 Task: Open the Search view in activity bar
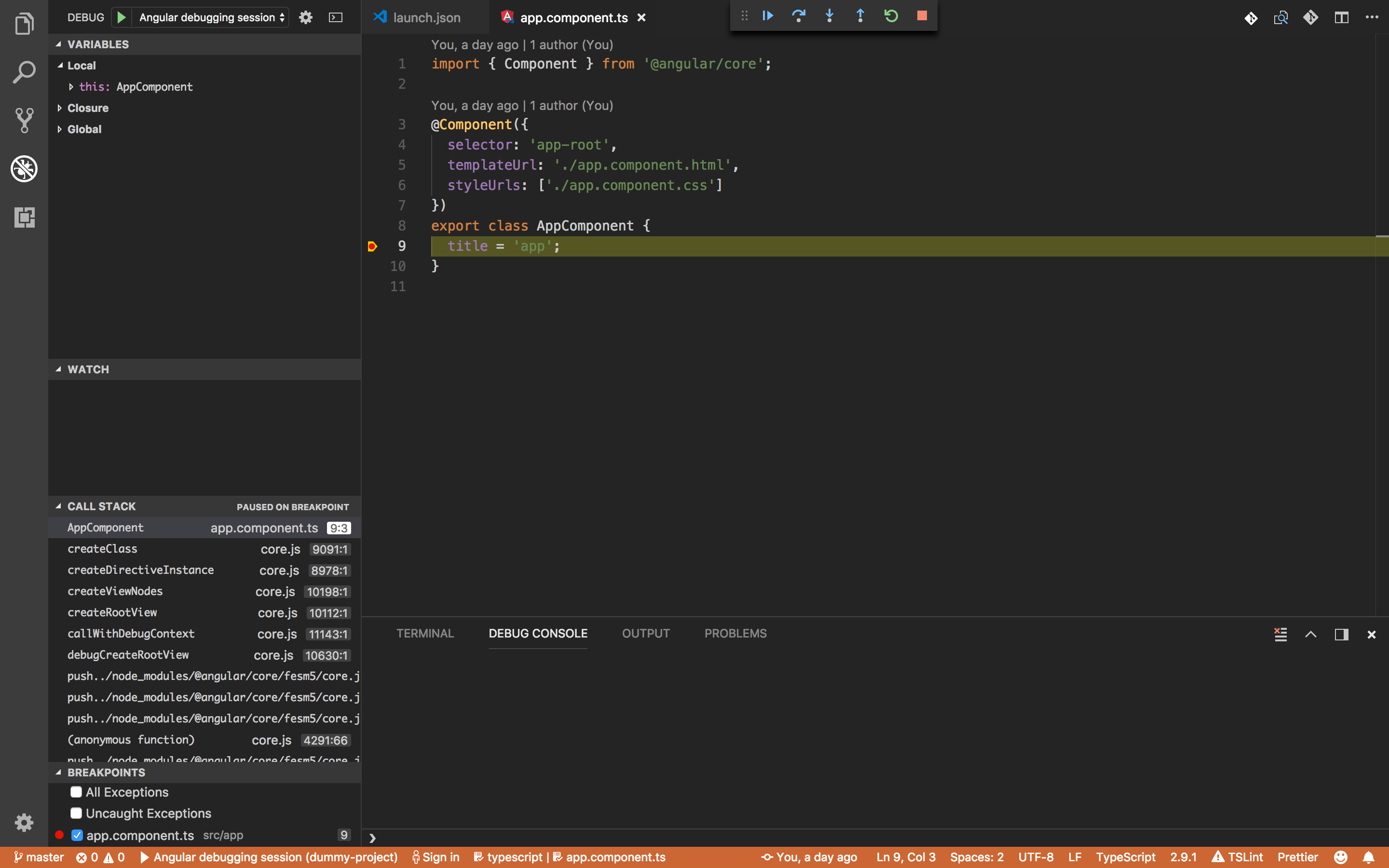(24, 72)
